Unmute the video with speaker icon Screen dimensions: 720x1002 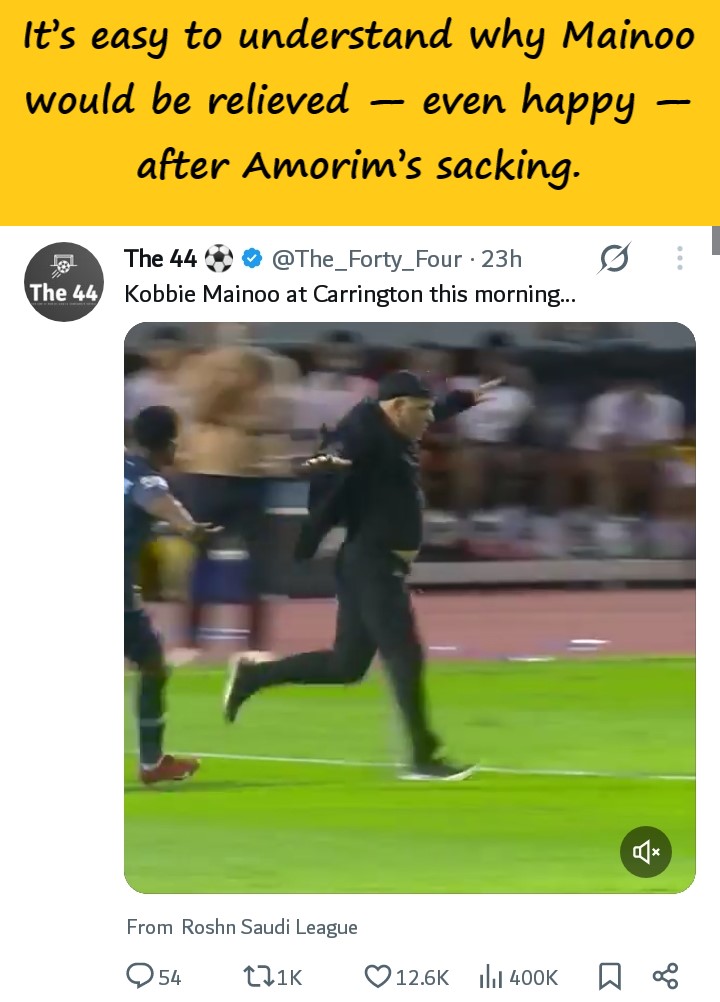coord(645,852)
